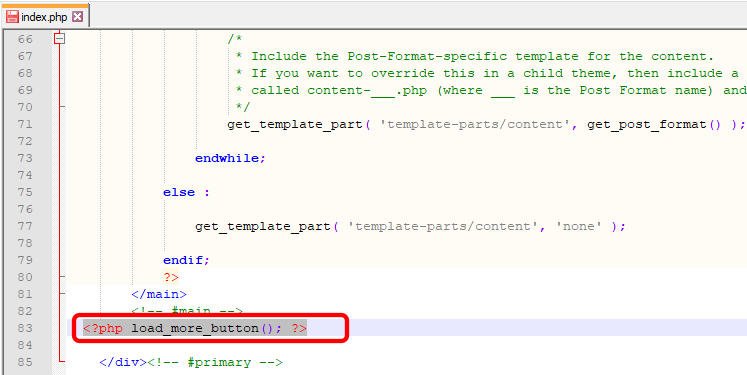Screen dimensions: 747x375
Task: Click the closing main tag on line 81
Action: click(159, 294)
